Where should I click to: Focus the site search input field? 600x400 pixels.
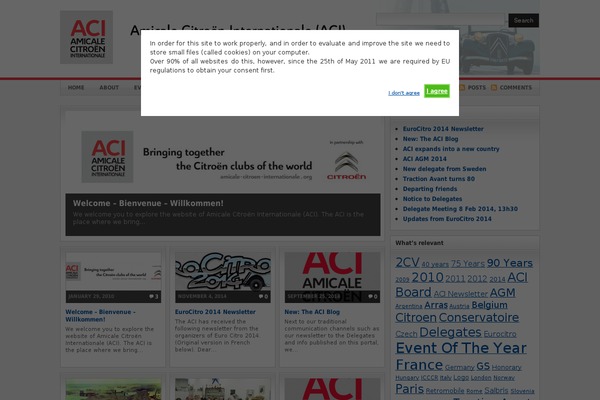click(x=441, y=19)
